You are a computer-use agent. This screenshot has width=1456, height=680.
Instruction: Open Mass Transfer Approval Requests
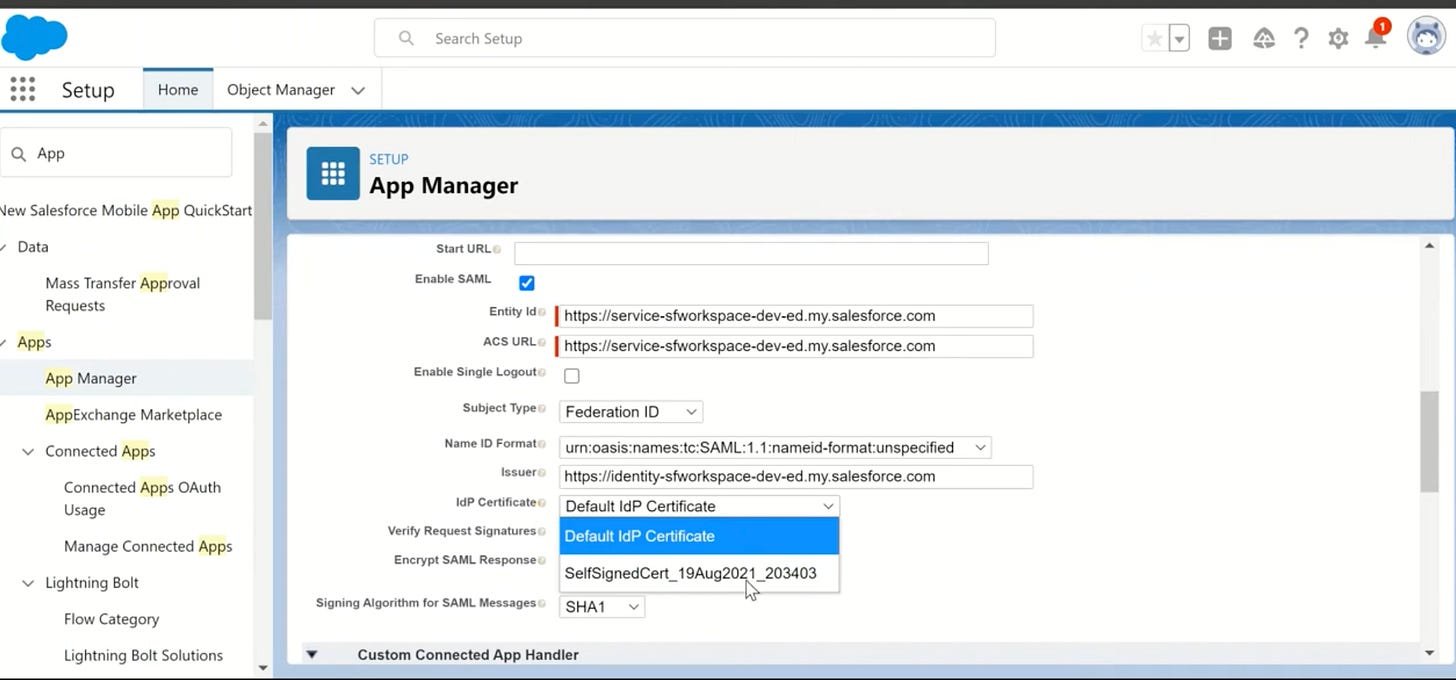coord(123,294)
